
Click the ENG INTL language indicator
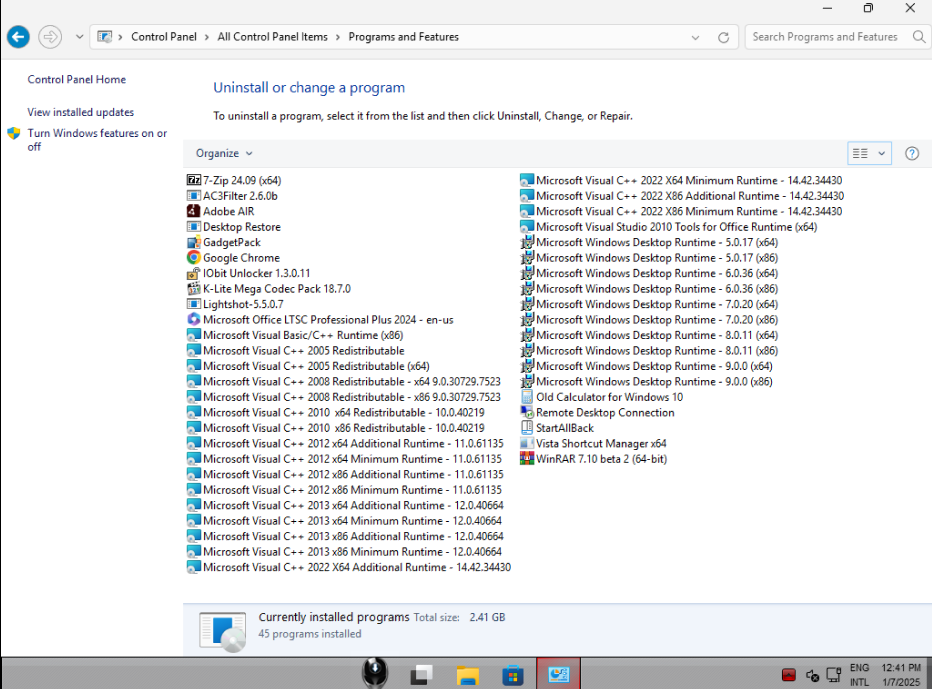tap(859, 675)
